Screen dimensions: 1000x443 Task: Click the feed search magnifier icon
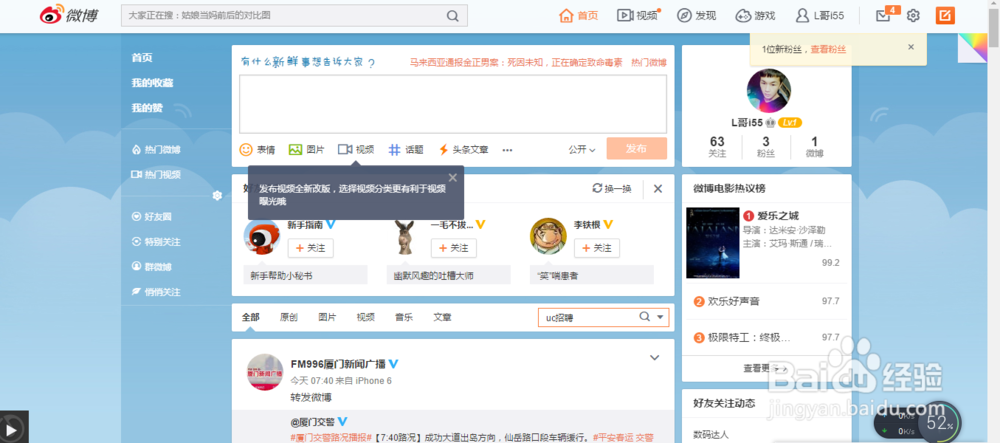[645, 317]
